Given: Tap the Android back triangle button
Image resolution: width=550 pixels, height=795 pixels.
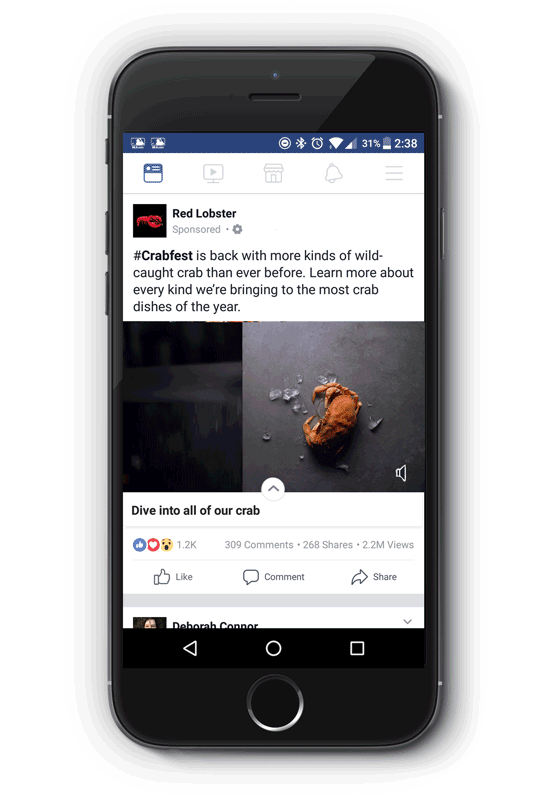Looking at the screenshot, I should coord(190,648).
